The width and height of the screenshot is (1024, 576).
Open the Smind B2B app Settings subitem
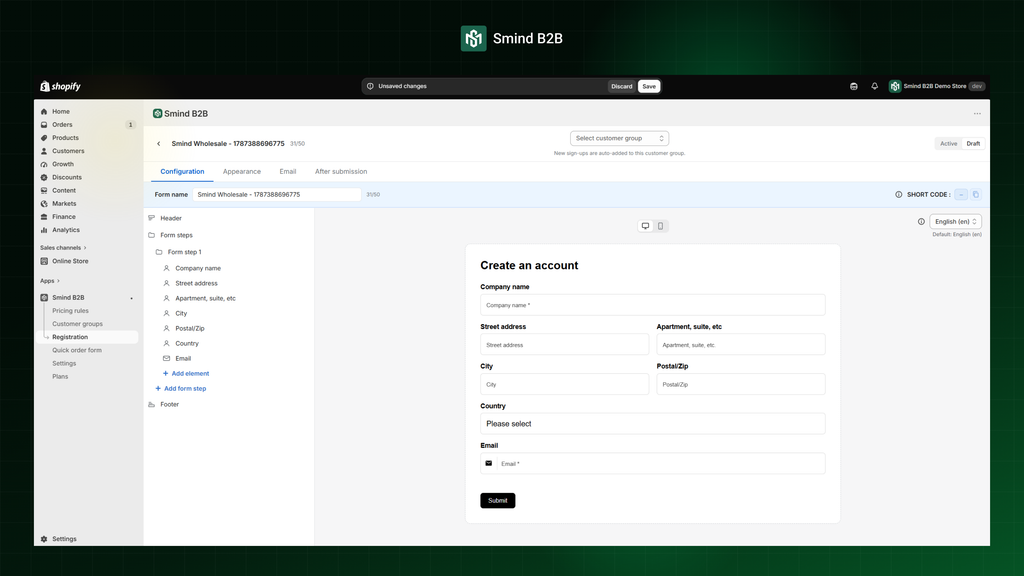[x=64, y=363]
